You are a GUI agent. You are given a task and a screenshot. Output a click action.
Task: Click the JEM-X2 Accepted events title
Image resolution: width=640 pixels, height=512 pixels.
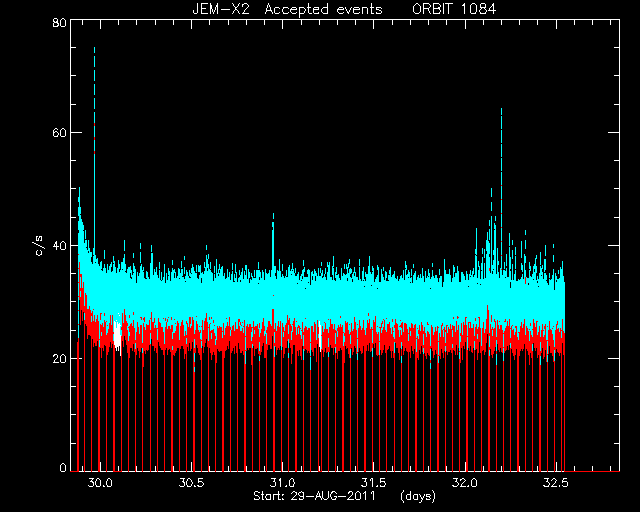tap(287, 9)
